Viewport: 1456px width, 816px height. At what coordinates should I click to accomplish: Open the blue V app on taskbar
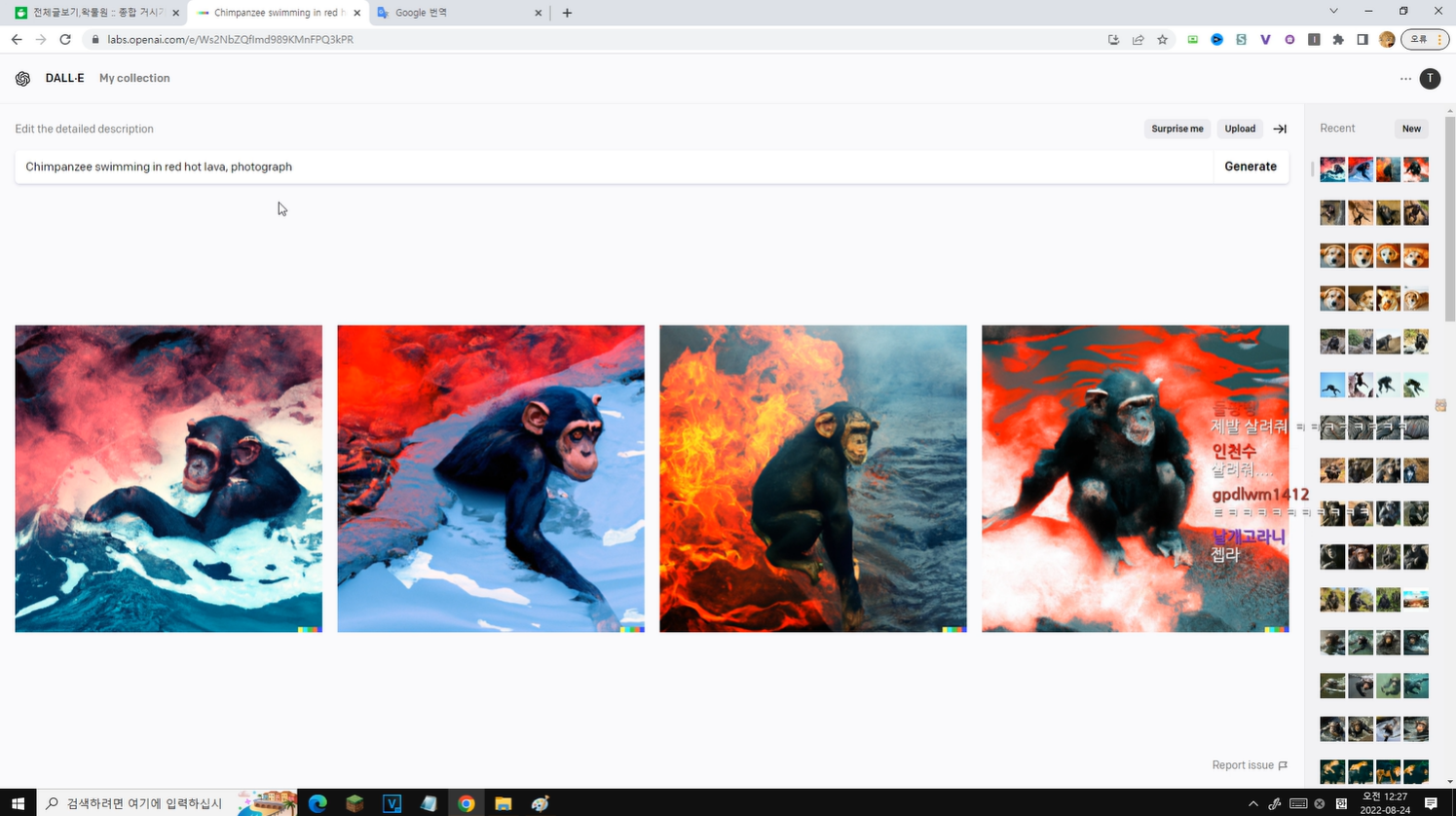click(392, 803)
